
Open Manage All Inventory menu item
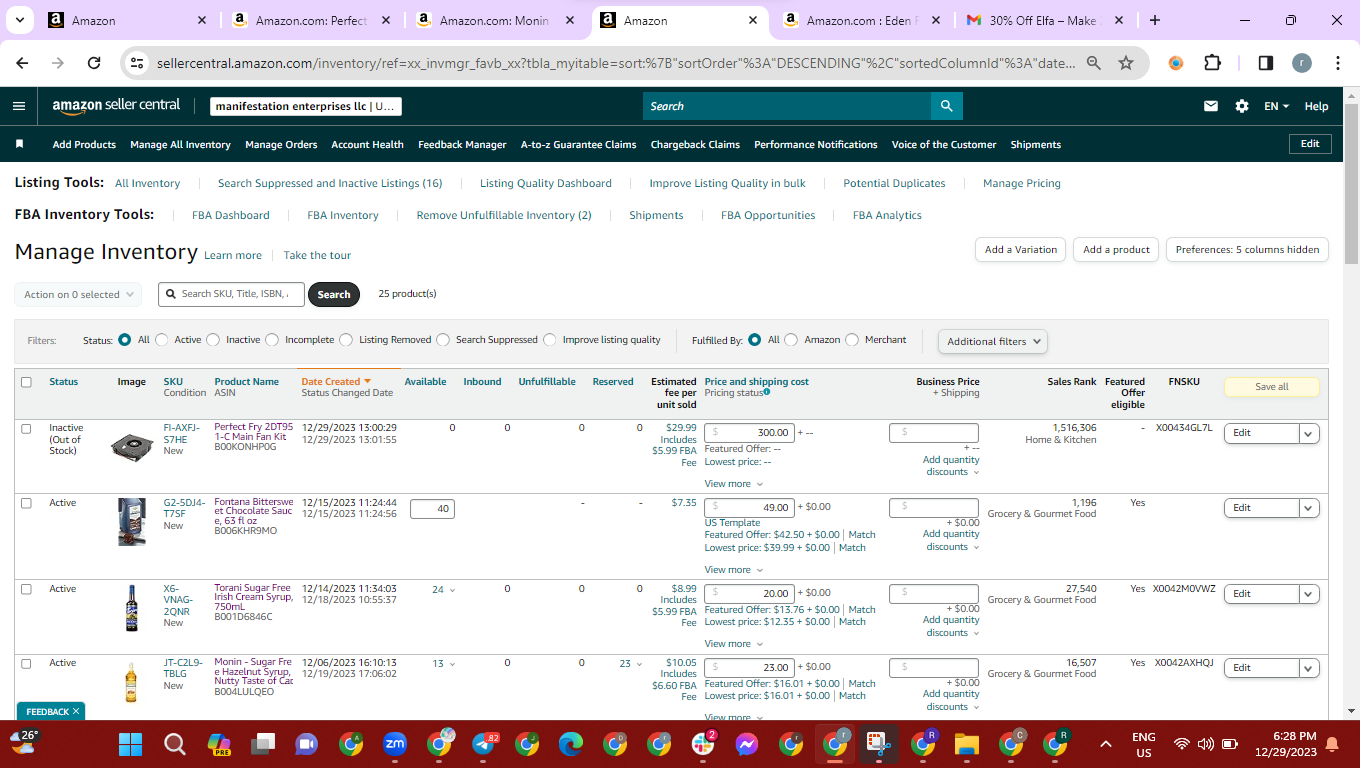[180, 145]
